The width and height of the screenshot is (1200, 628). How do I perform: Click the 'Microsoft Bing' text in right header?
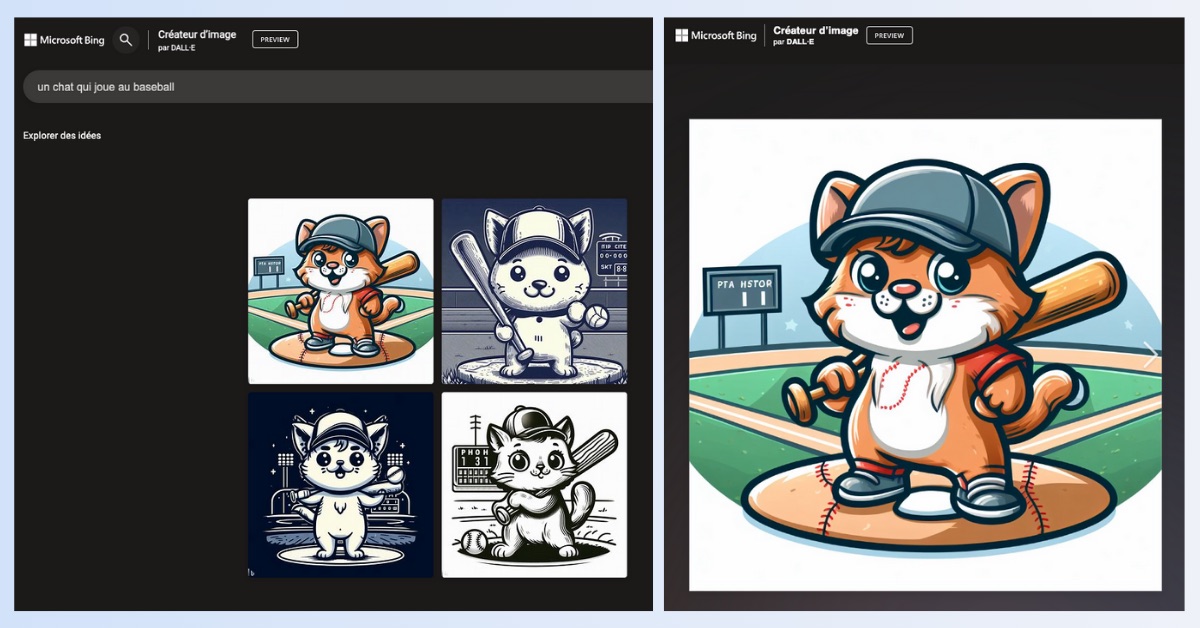pos(725,36)
